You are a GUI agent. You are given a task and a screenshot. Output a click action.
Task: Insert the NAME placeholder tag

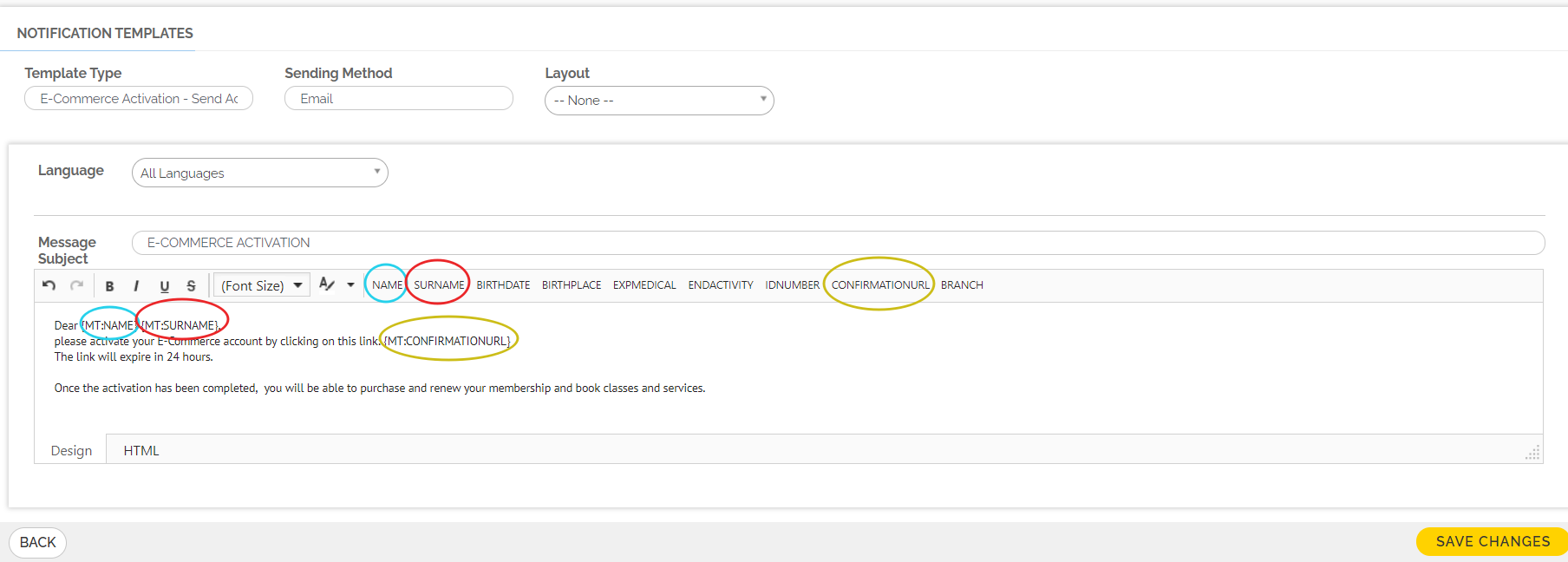click(387, 284)
